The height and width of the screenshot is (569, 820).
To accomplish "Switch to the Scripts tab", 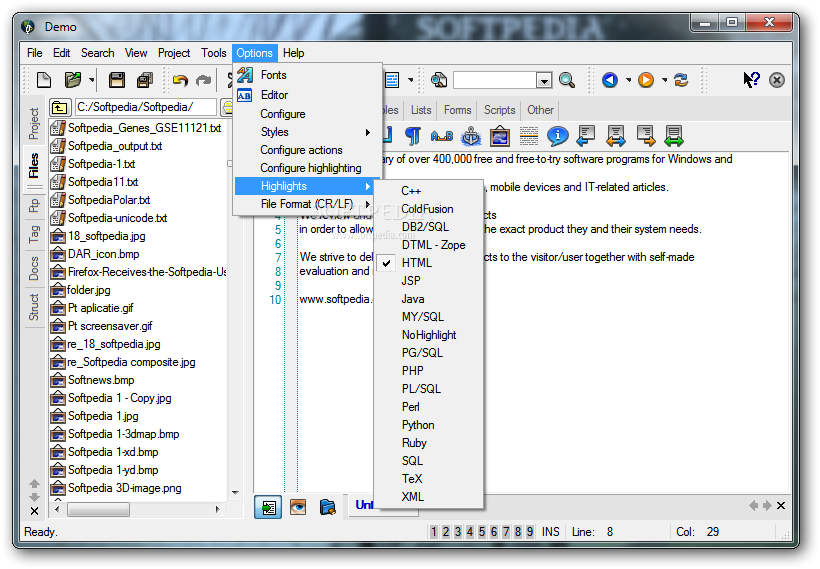I will [x=499, y=110].
